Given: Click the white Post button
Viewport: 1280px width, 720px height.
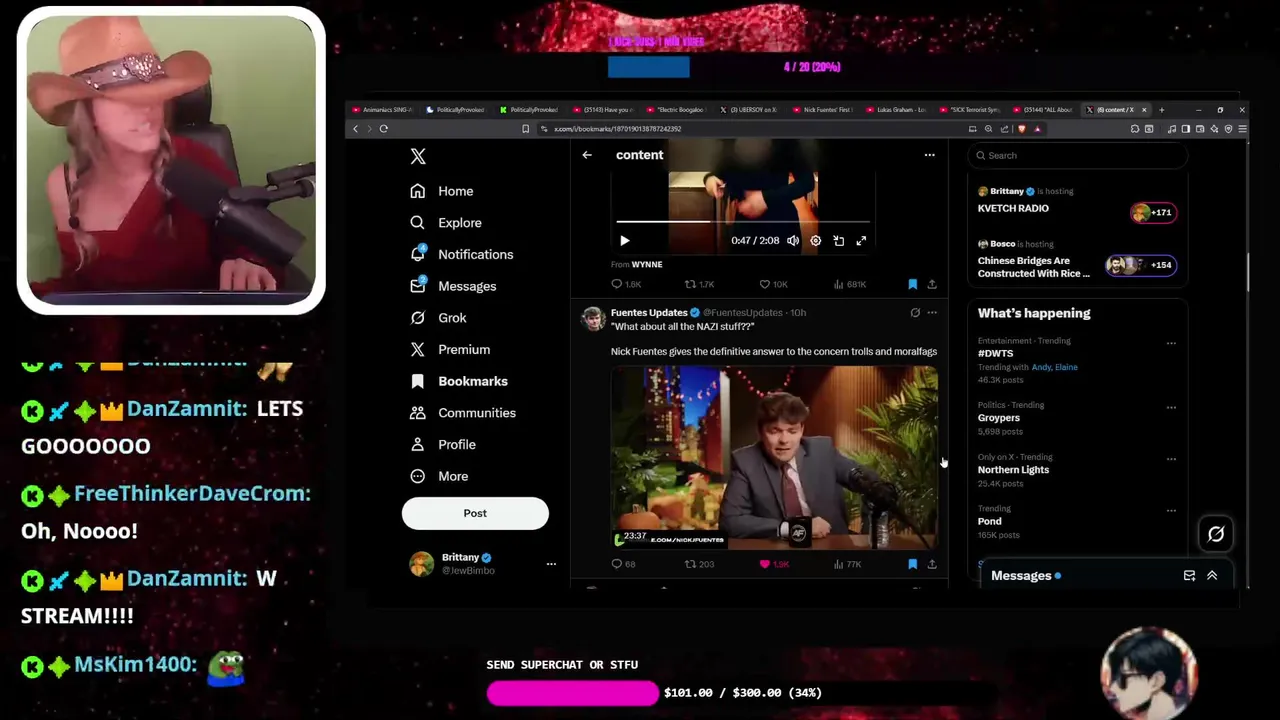Looking at the screenshot, I should [x=475, y=513].
